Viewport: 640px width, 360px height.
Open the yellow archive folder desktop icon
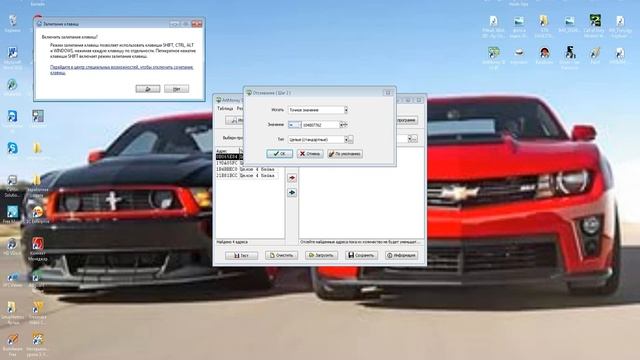tap(544, 25)
